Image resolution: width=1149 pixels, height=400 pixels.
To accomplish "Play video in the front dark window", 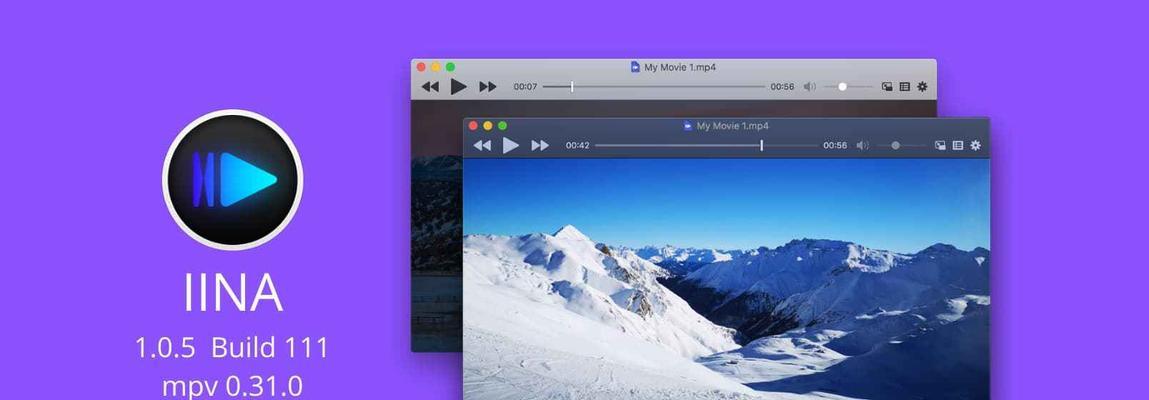I will click(511, 146).
